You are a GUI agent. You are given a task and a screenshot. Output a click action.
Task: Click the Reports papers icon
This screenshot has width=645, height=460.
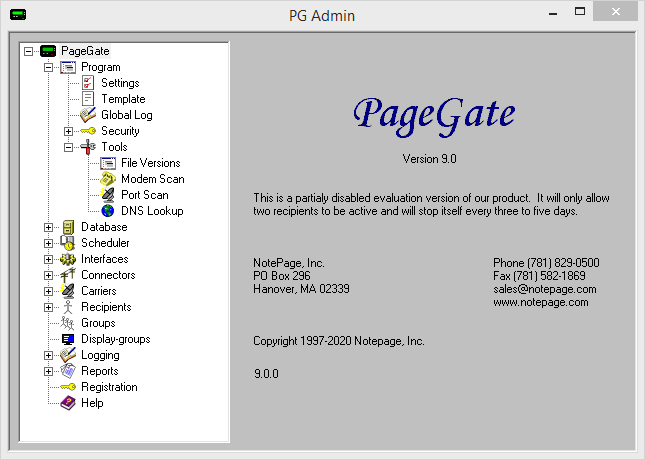(68, 371)
